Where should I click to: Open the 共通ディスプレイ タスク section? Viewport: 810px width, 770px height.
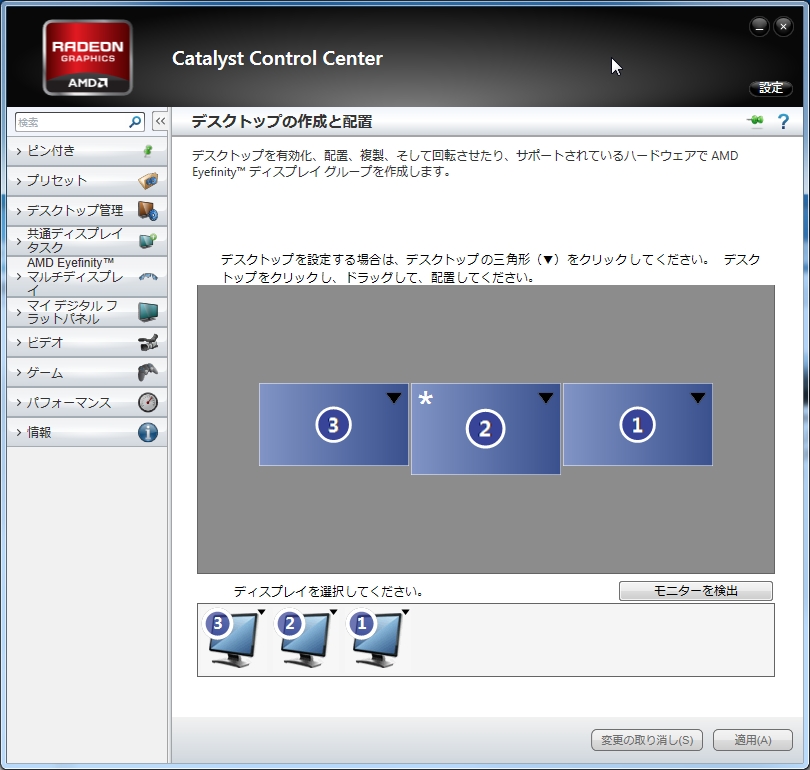coord(87,241)
